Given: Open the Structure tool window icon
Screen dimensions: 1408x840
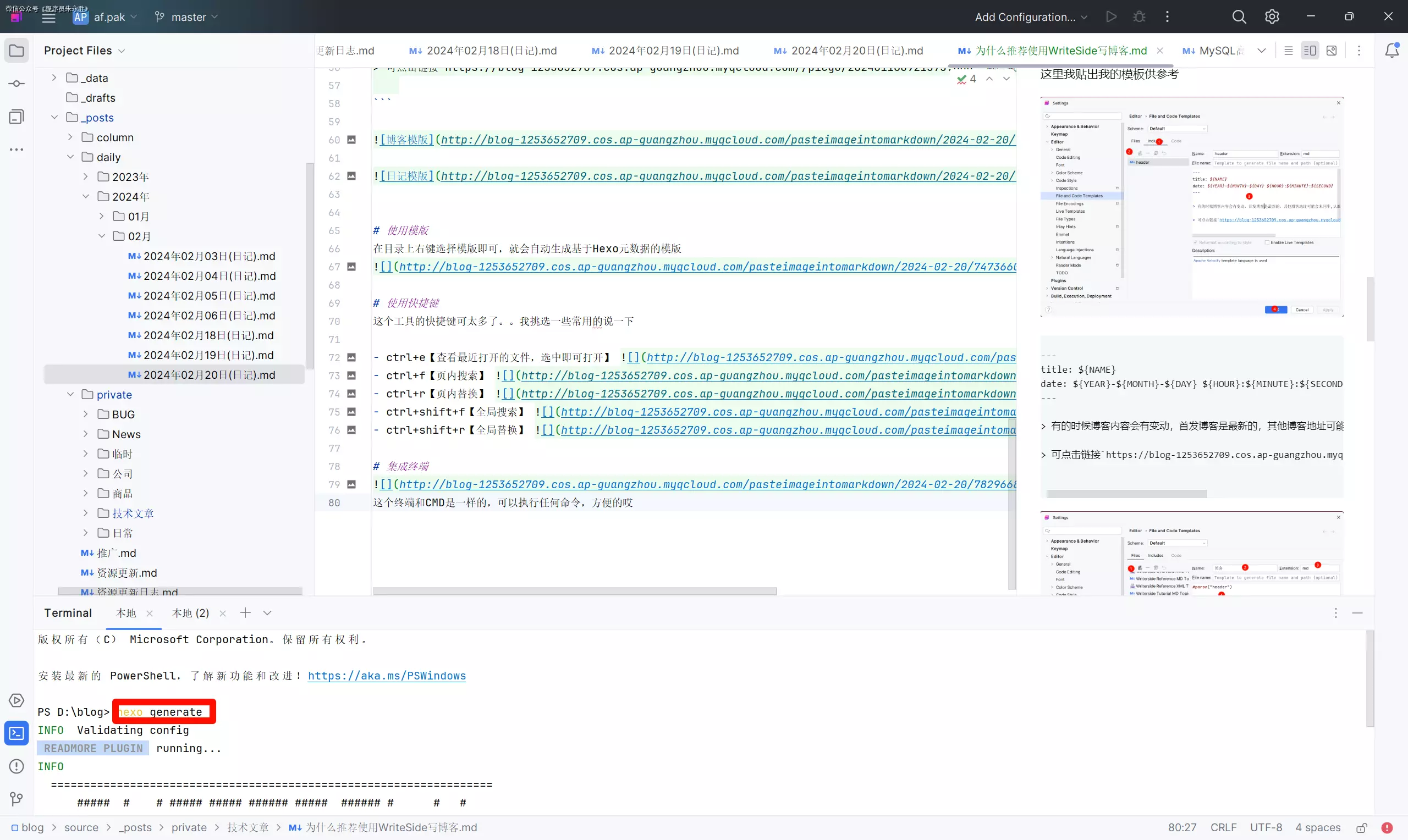Looking at the screenshot, I should click(16, 117).
